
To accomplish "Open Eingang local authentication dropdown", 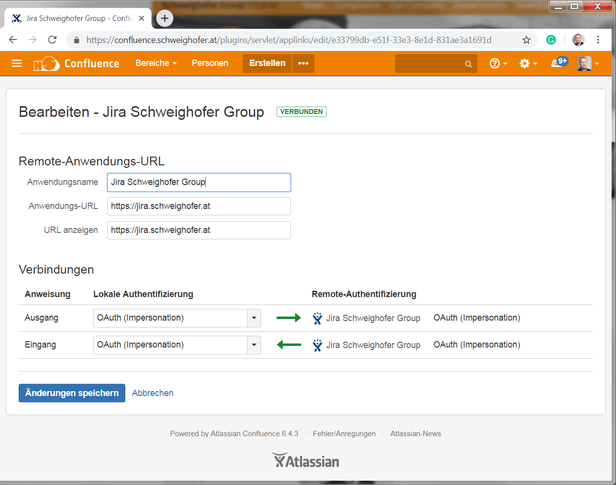I will point(177,345).
